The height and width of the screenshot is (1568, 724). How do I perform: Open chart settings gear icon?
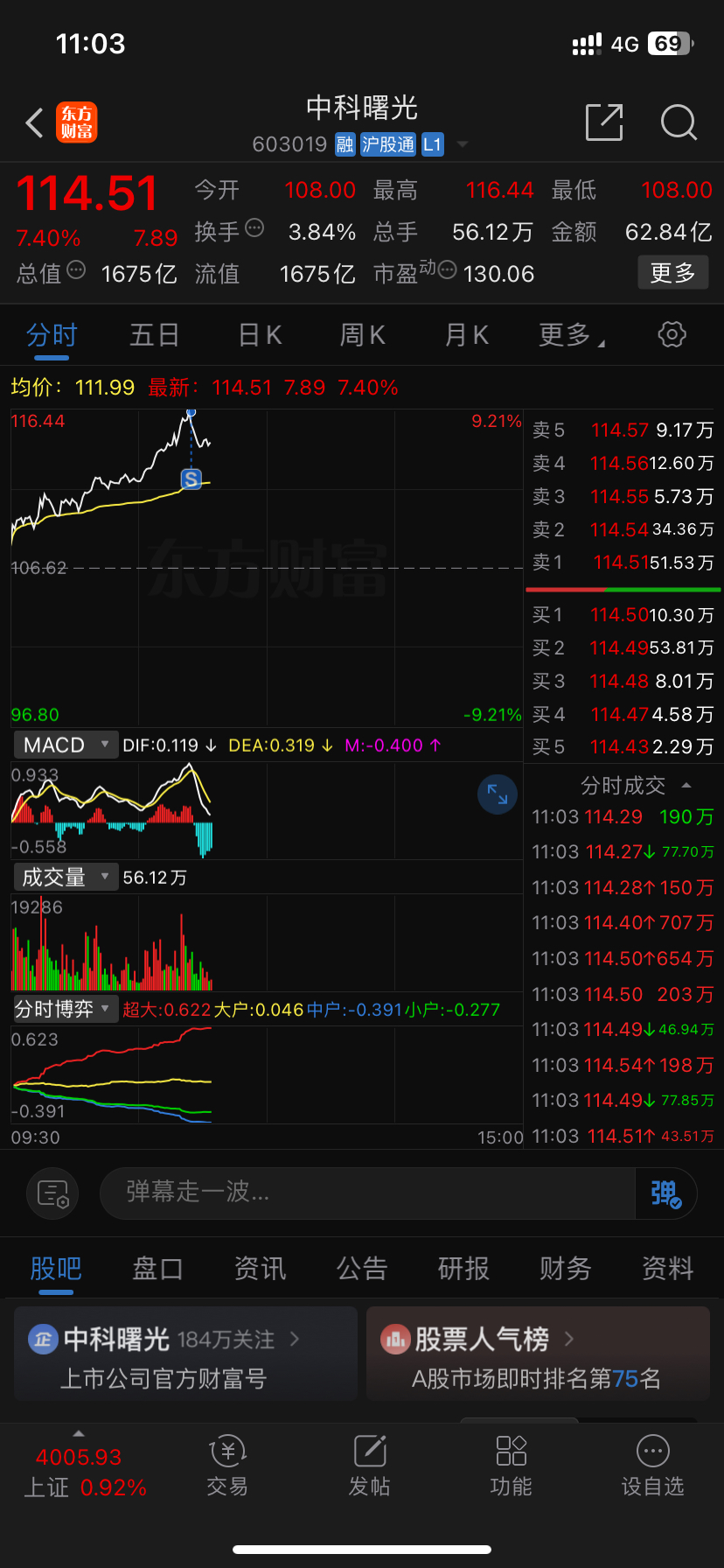coord(672,334)
